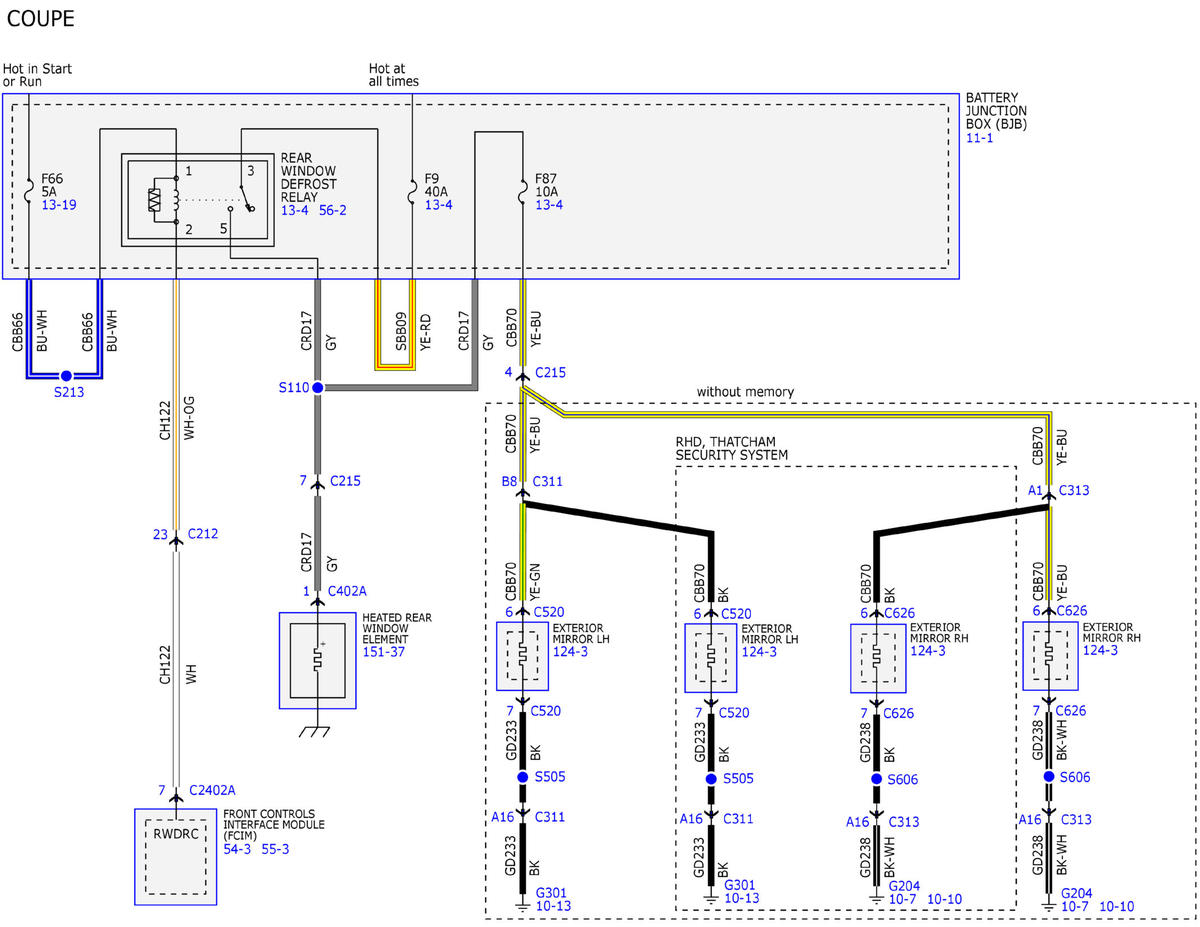Viewport: 1200px width, 927px height.
Task: Click the C311 label at pin B8
Action: 550,481
